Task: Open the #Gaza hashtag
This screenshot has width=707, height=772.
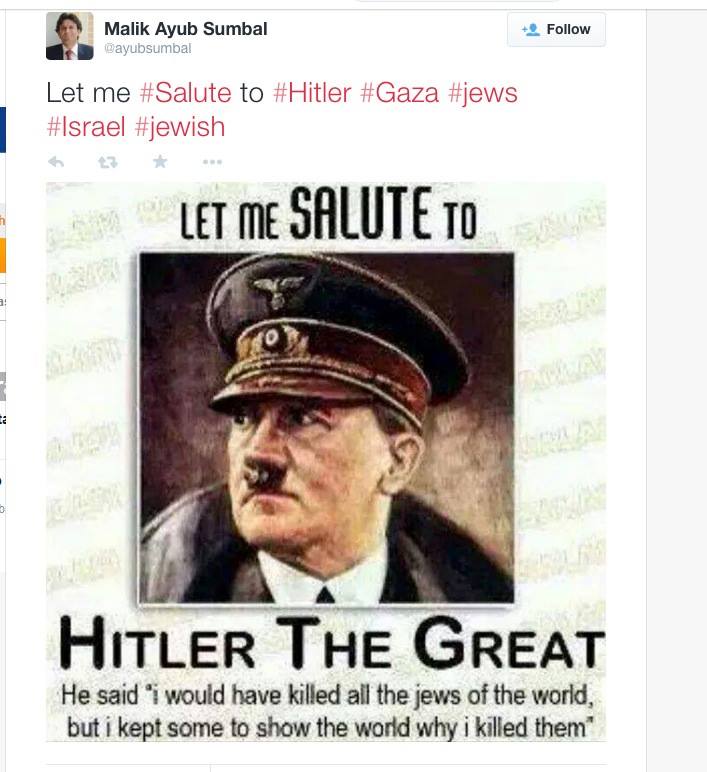Action: point(399,93)
